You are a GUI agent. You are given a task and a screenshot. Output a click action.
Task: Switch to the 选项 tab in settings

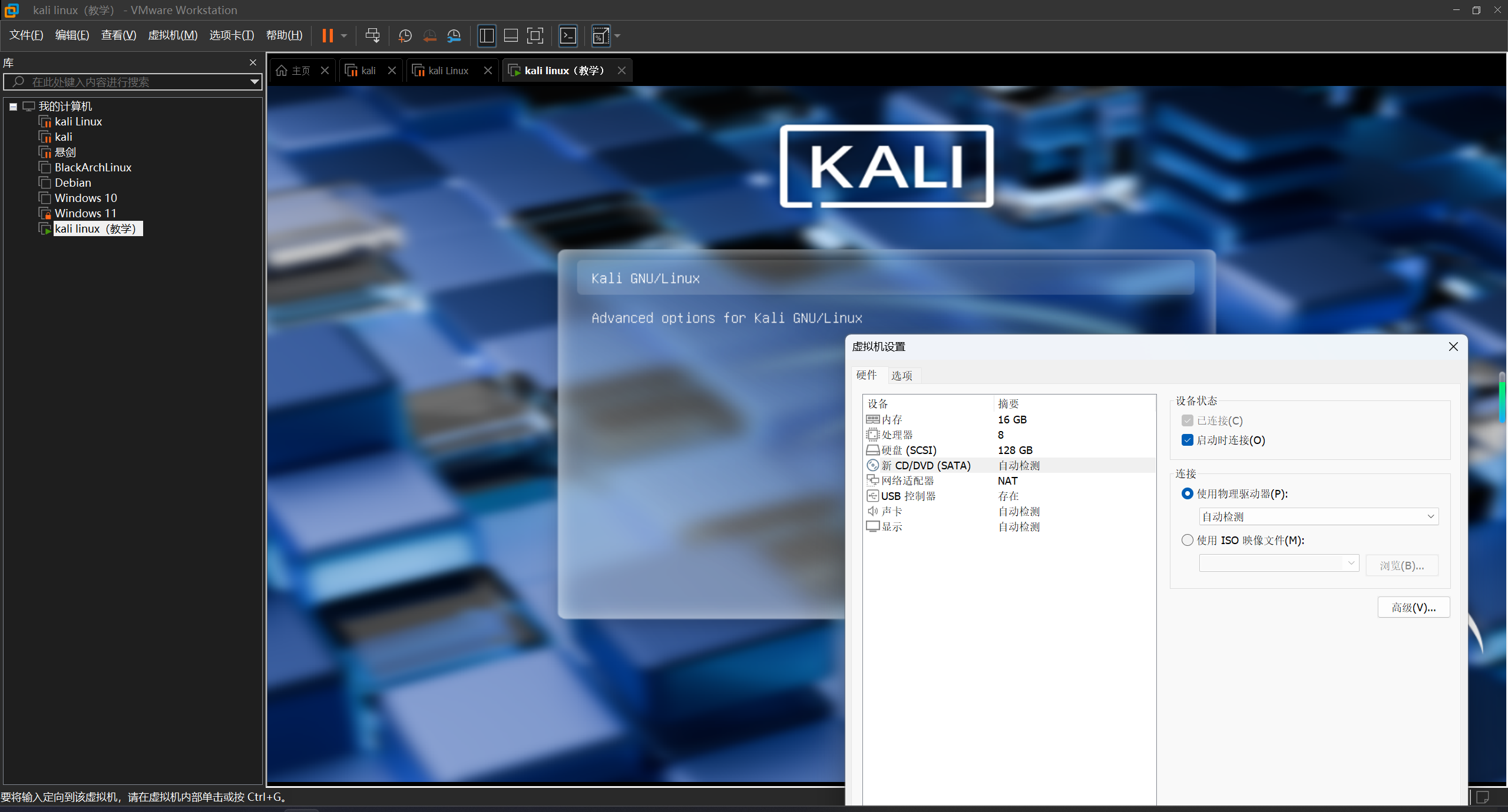point(901,376)
